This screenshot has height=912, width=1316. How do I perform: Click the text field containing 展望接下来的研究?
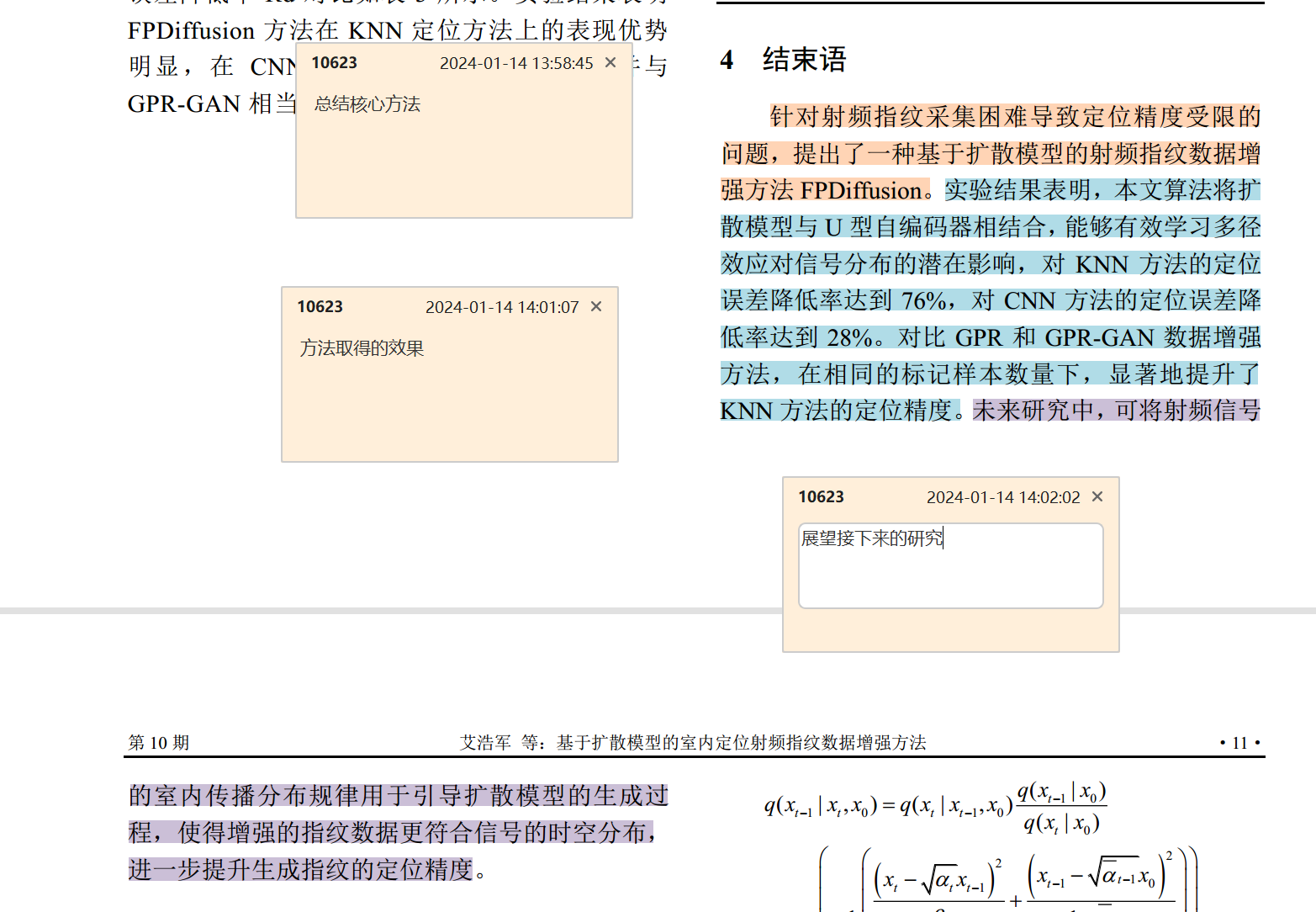tap(950, 565)
